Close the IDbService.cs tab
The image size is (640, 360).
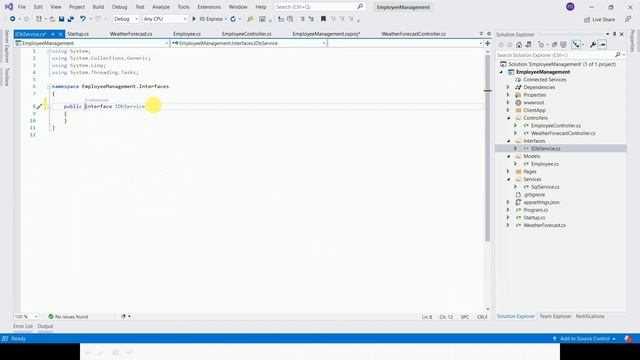pyautogui.click(x=60, y=34)
